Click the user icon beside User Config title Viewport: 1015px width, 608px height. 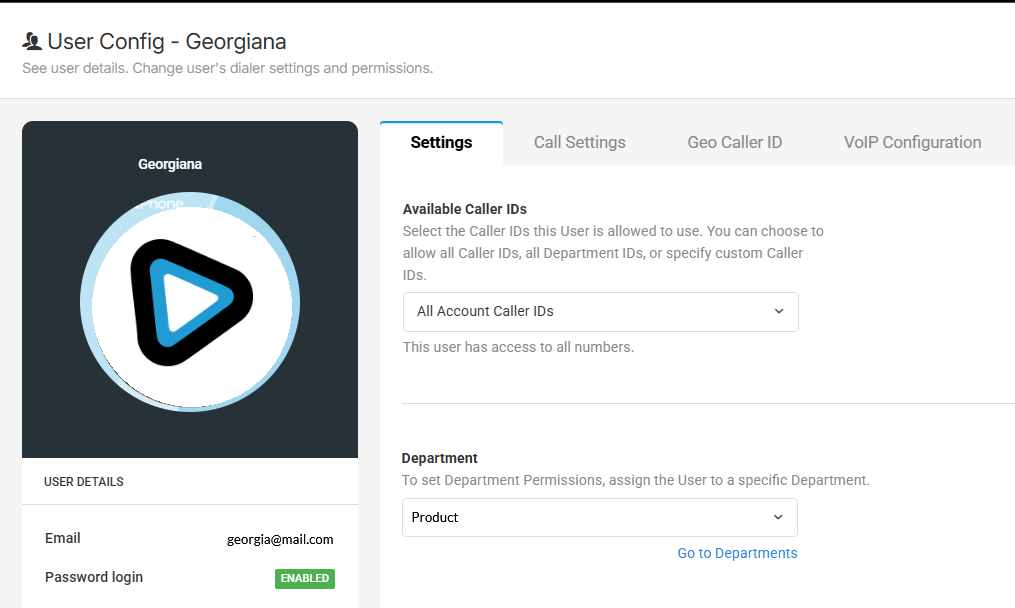32,42
